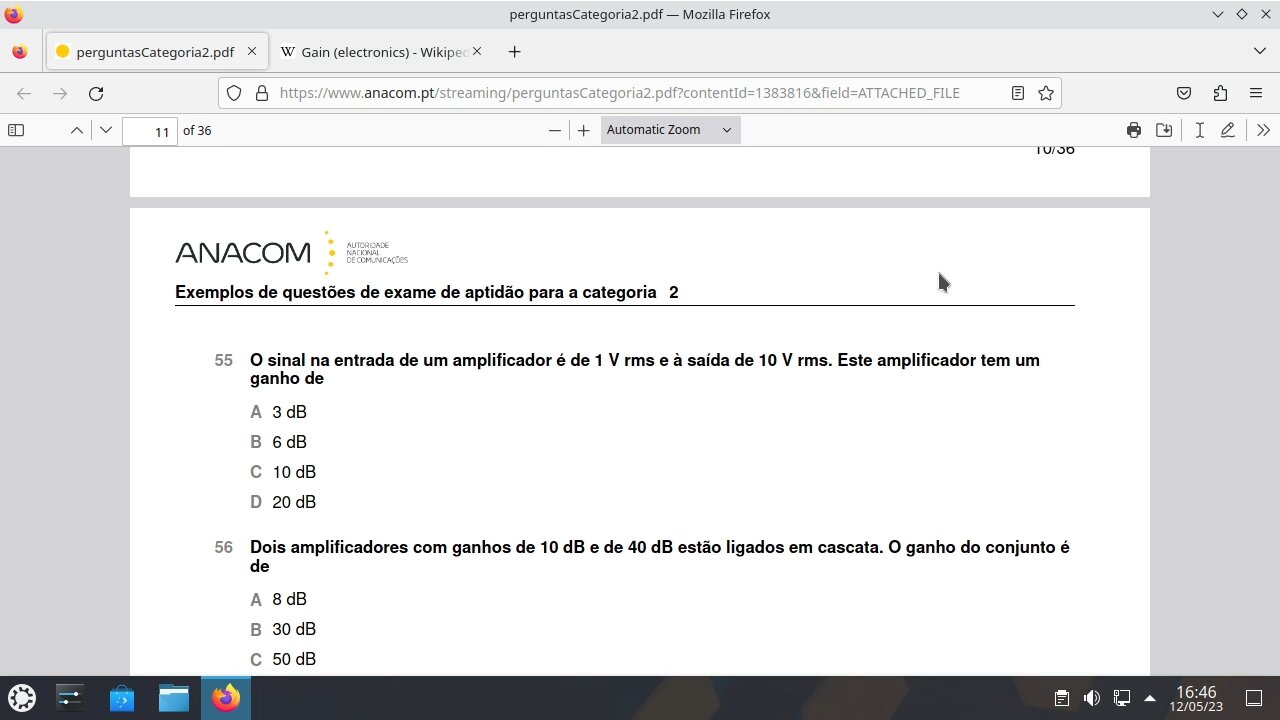Zoom in on the PDF
The image size is (1280, 720).
pos(584,130)
